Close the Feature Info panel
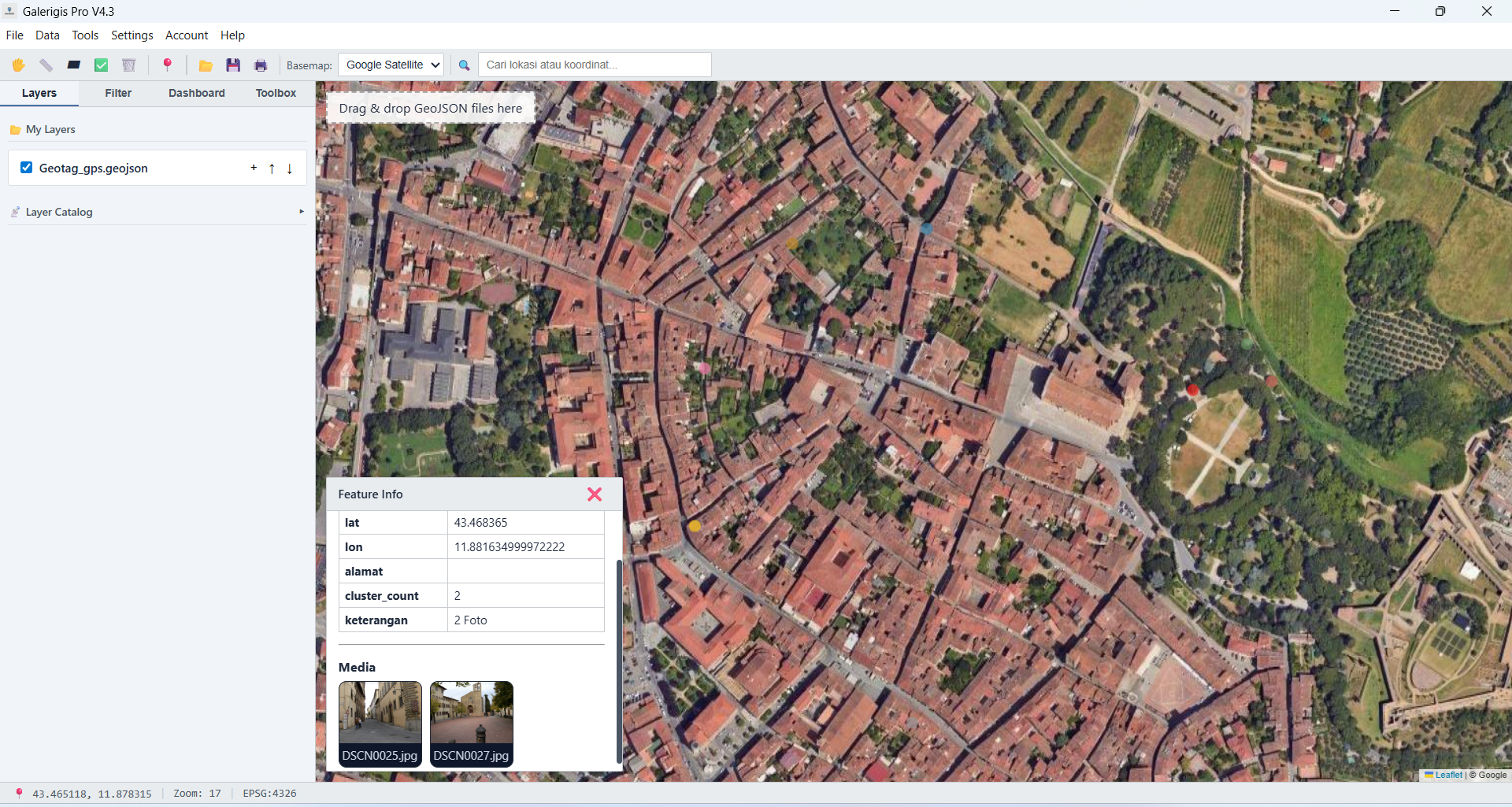Image resolution: width=1512 pixels, height=807 pixels. [595, 494]
